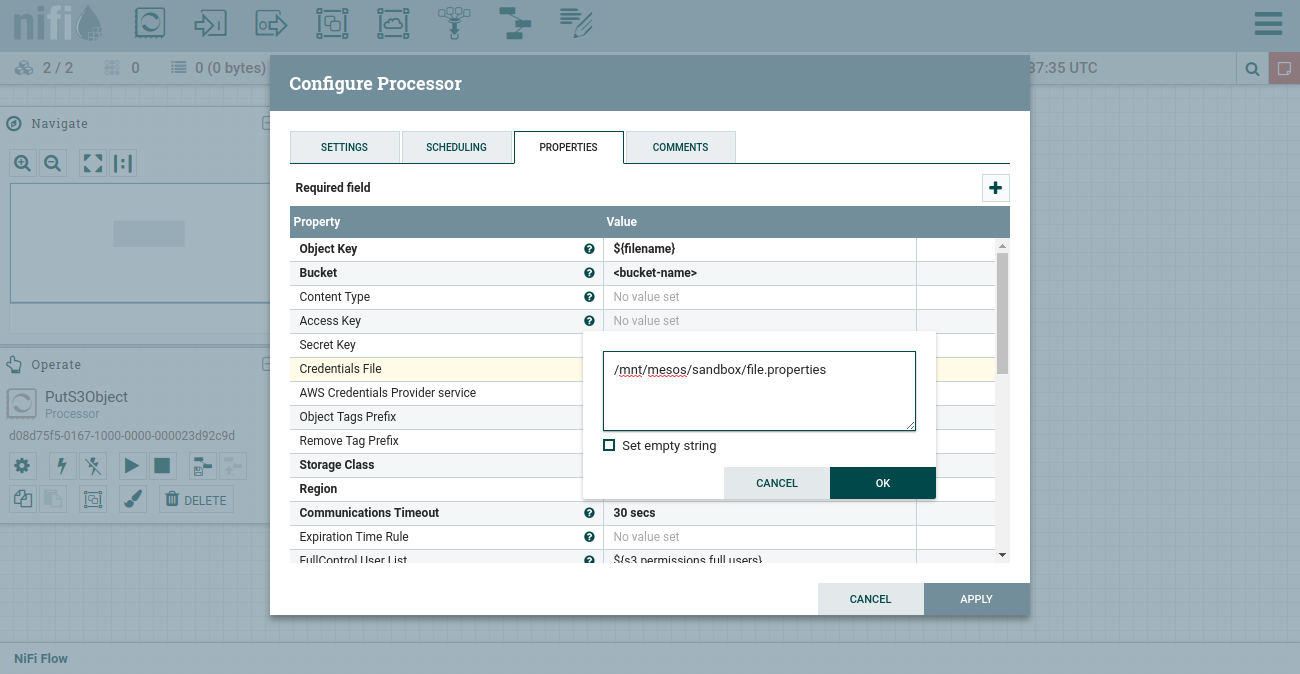Click OK to confirm credentials file path
This screenshot has height=674, width=1300.
[883, 483]
